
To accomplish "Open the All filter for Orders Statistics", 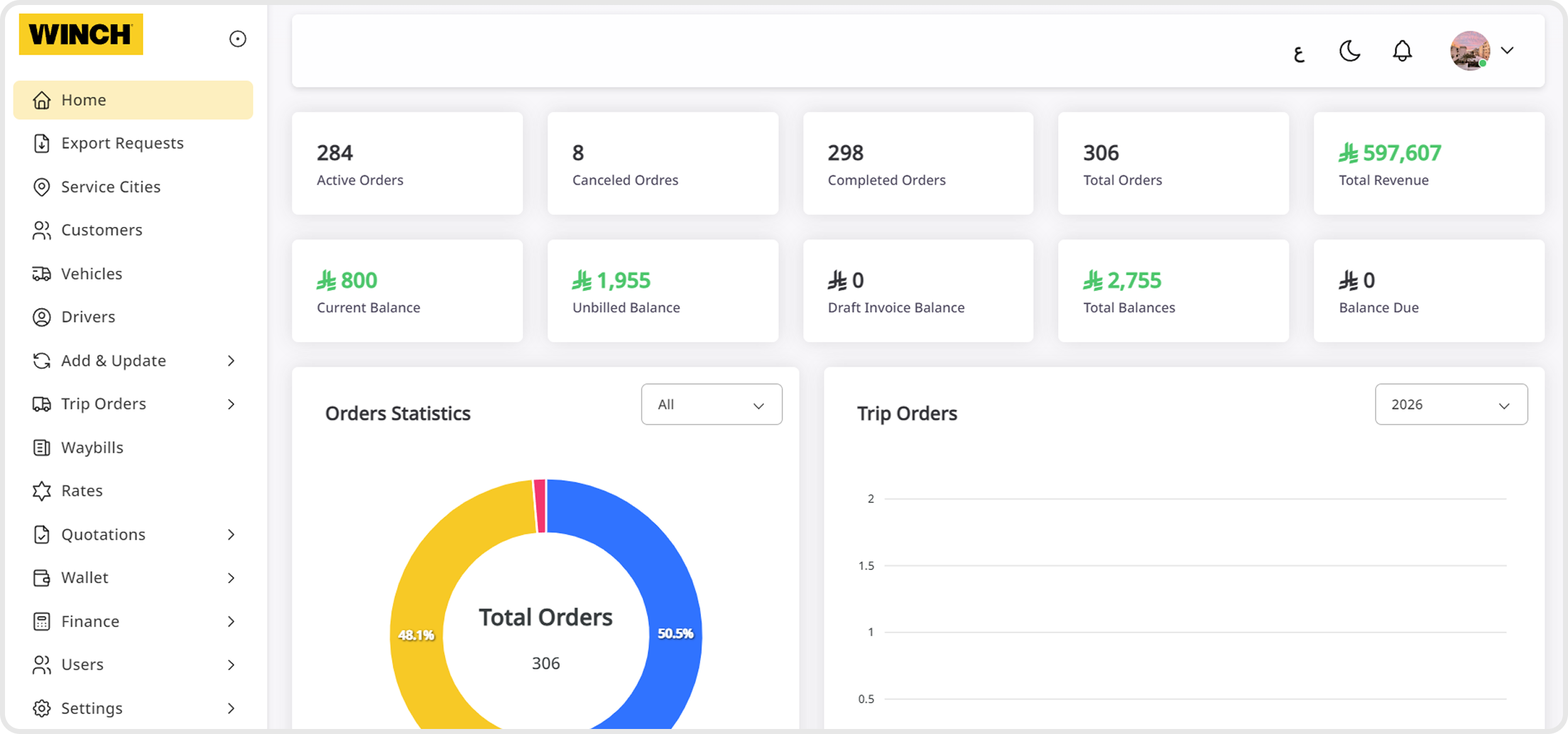I will 712,404.
